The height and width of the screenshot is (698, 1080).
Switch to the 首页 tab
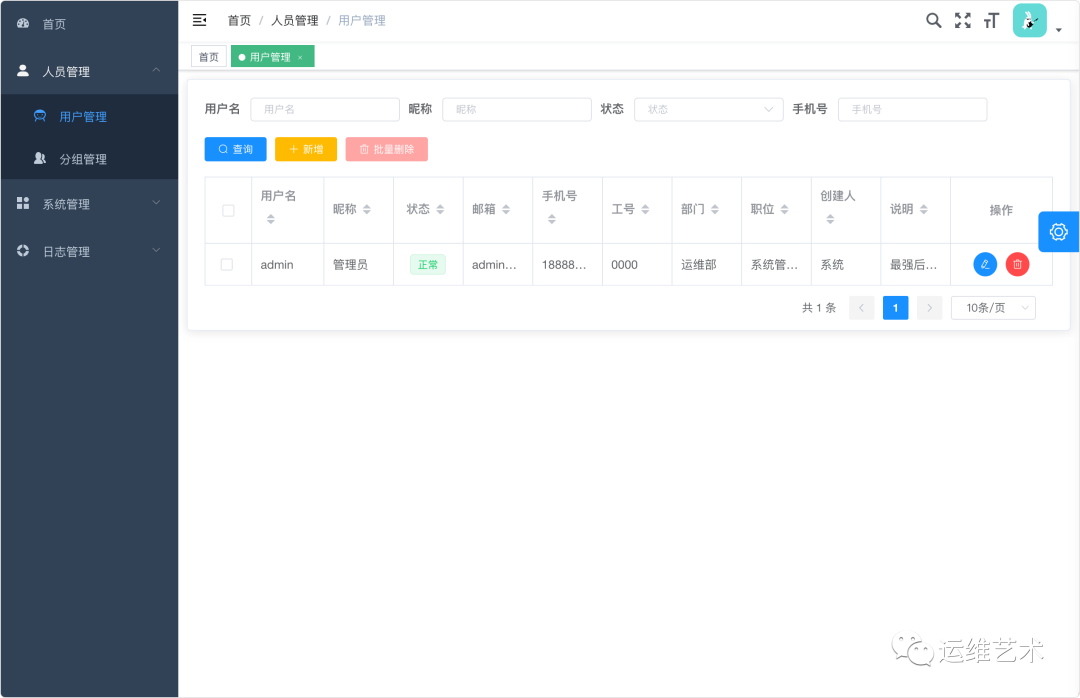click(208, 56)
